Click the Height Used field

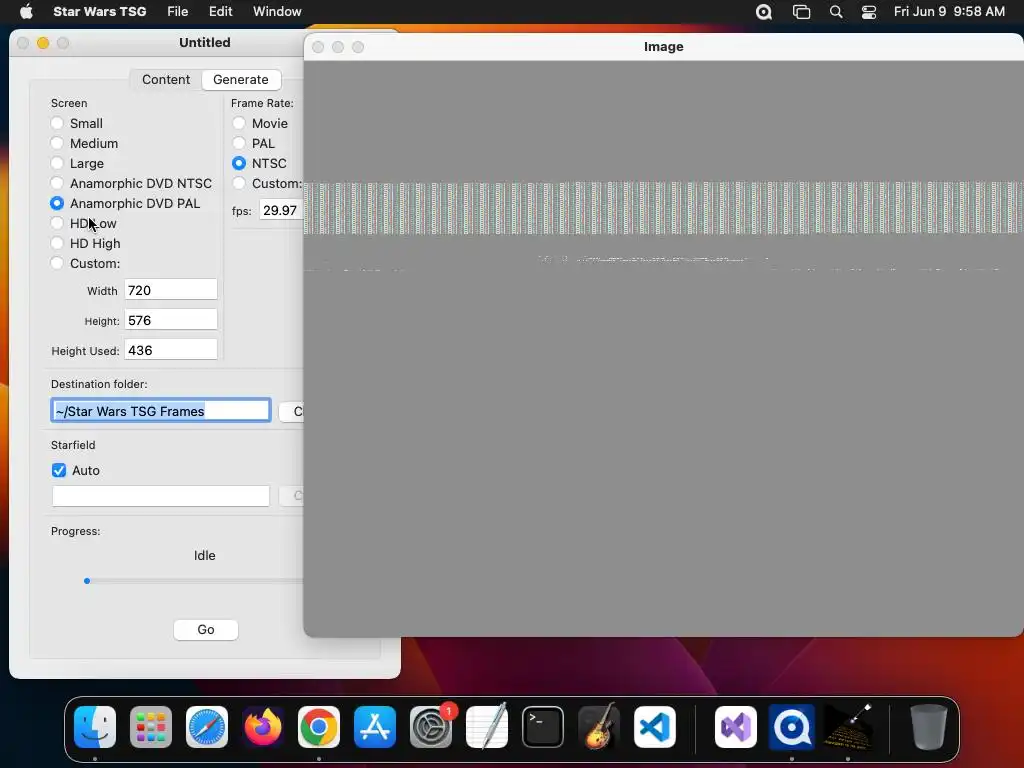click(x=171, y=350)
